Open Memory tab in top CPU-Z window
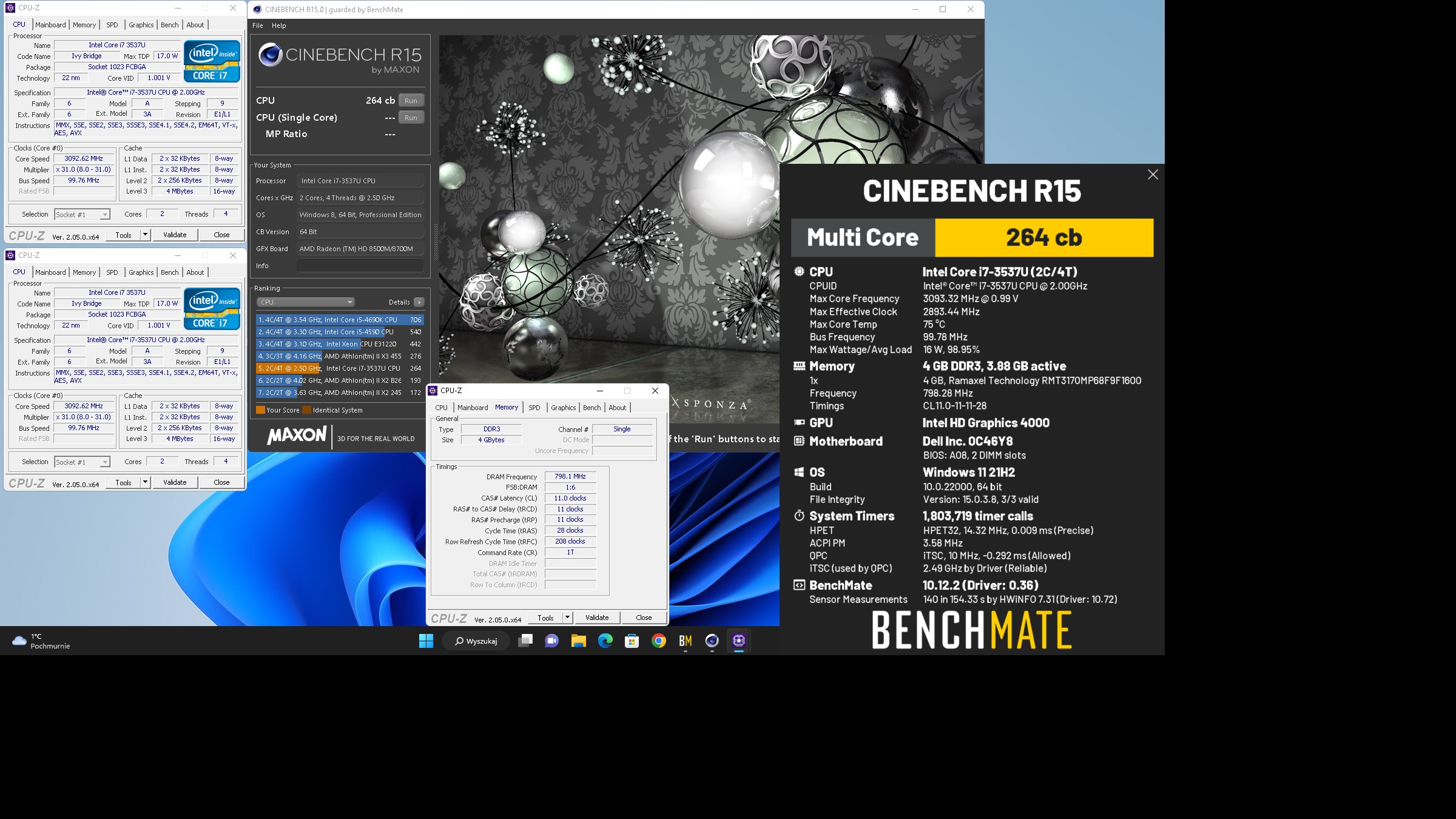 click(x=84, y=25)
